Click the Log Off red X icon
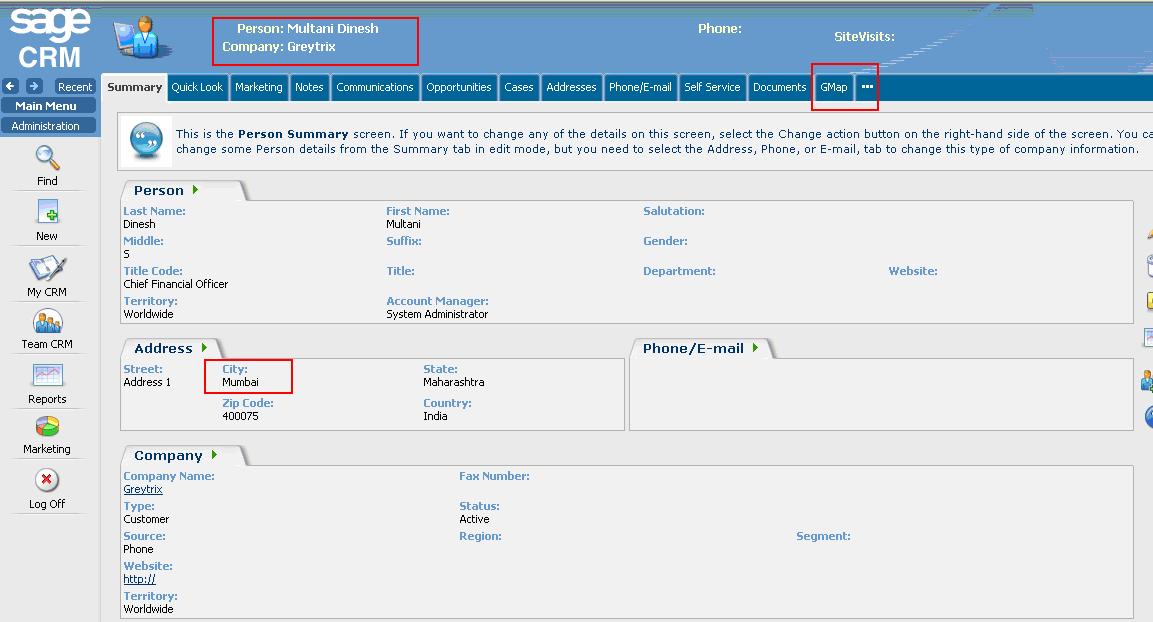This screenshot has width=1153, height=622. pyautogui.click(x=46, y=480)
